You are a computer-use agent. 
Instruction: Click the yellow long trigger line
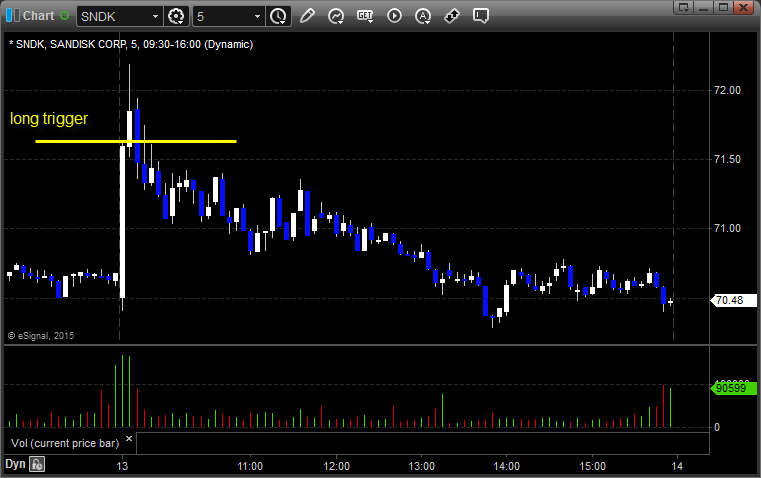[136, 142]
